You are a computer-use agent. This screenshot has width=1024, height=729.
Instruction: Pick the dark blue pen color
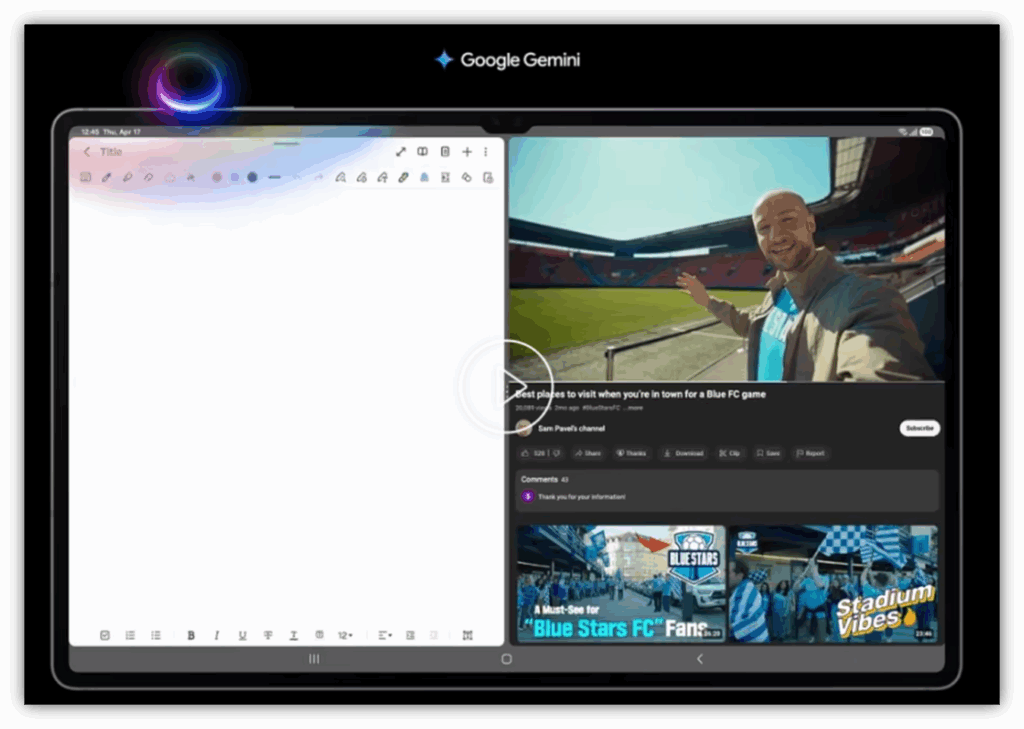click(252, 177)
